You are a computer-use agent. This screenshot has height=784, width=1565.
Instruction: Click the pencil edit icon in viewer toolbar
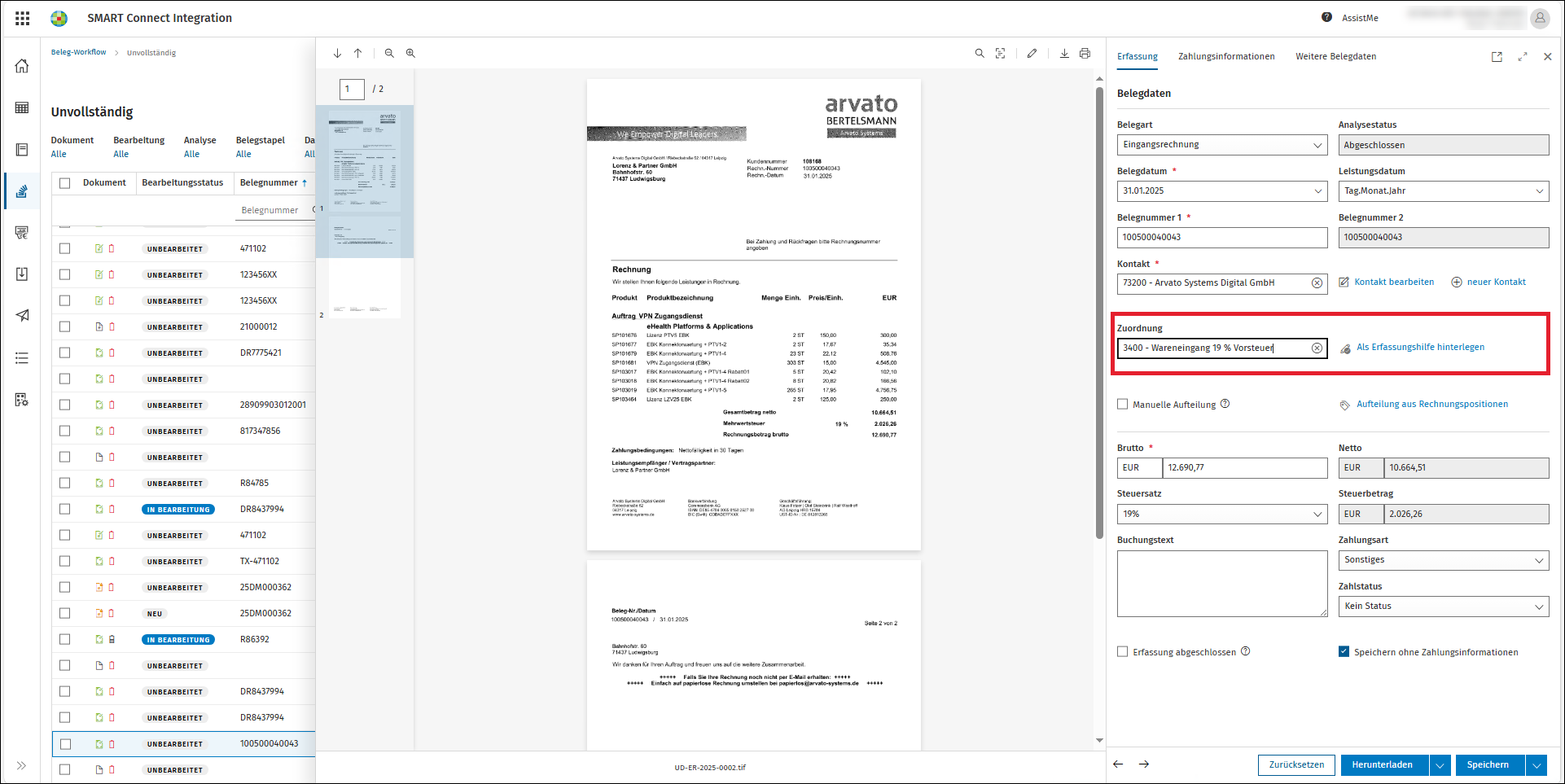[1032, 53]
